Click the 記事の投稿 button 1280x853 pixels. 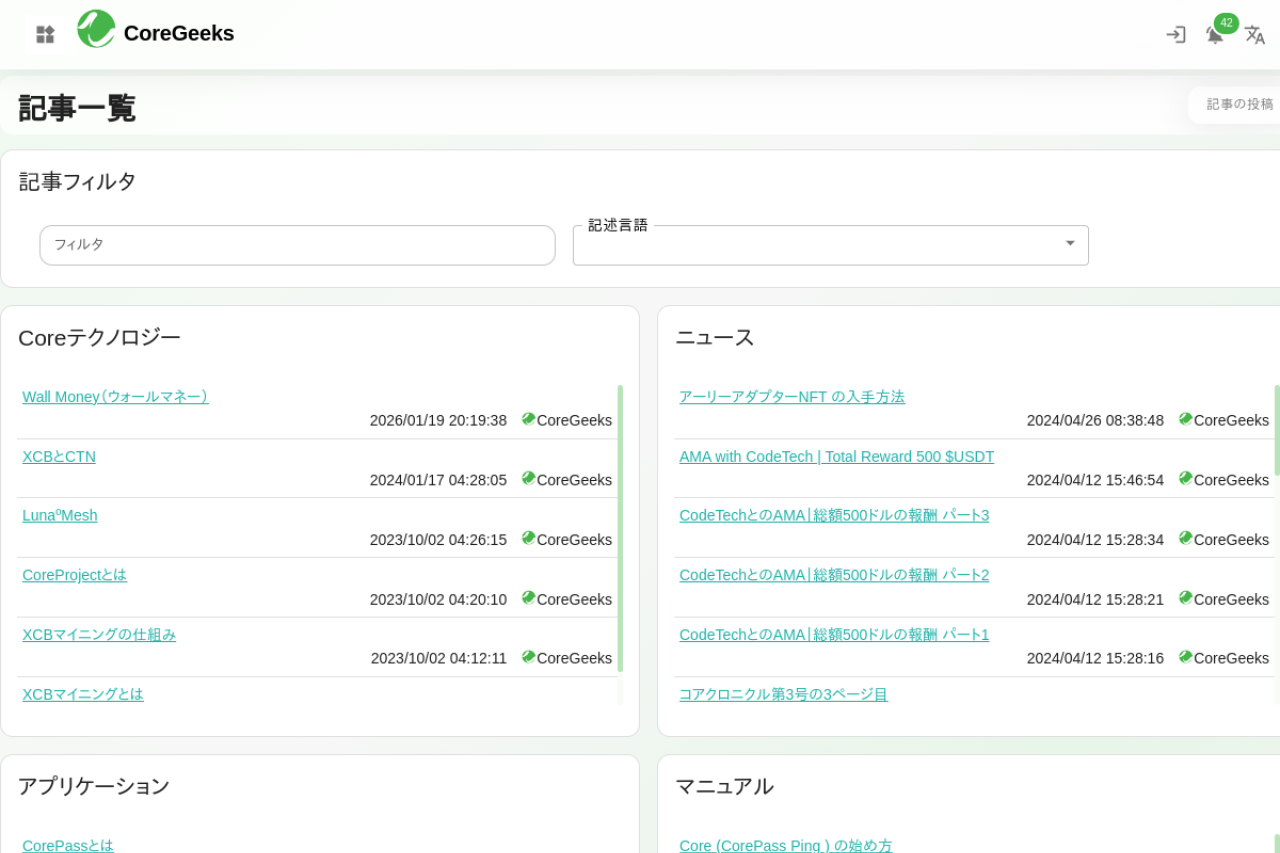click(1239, 104)
